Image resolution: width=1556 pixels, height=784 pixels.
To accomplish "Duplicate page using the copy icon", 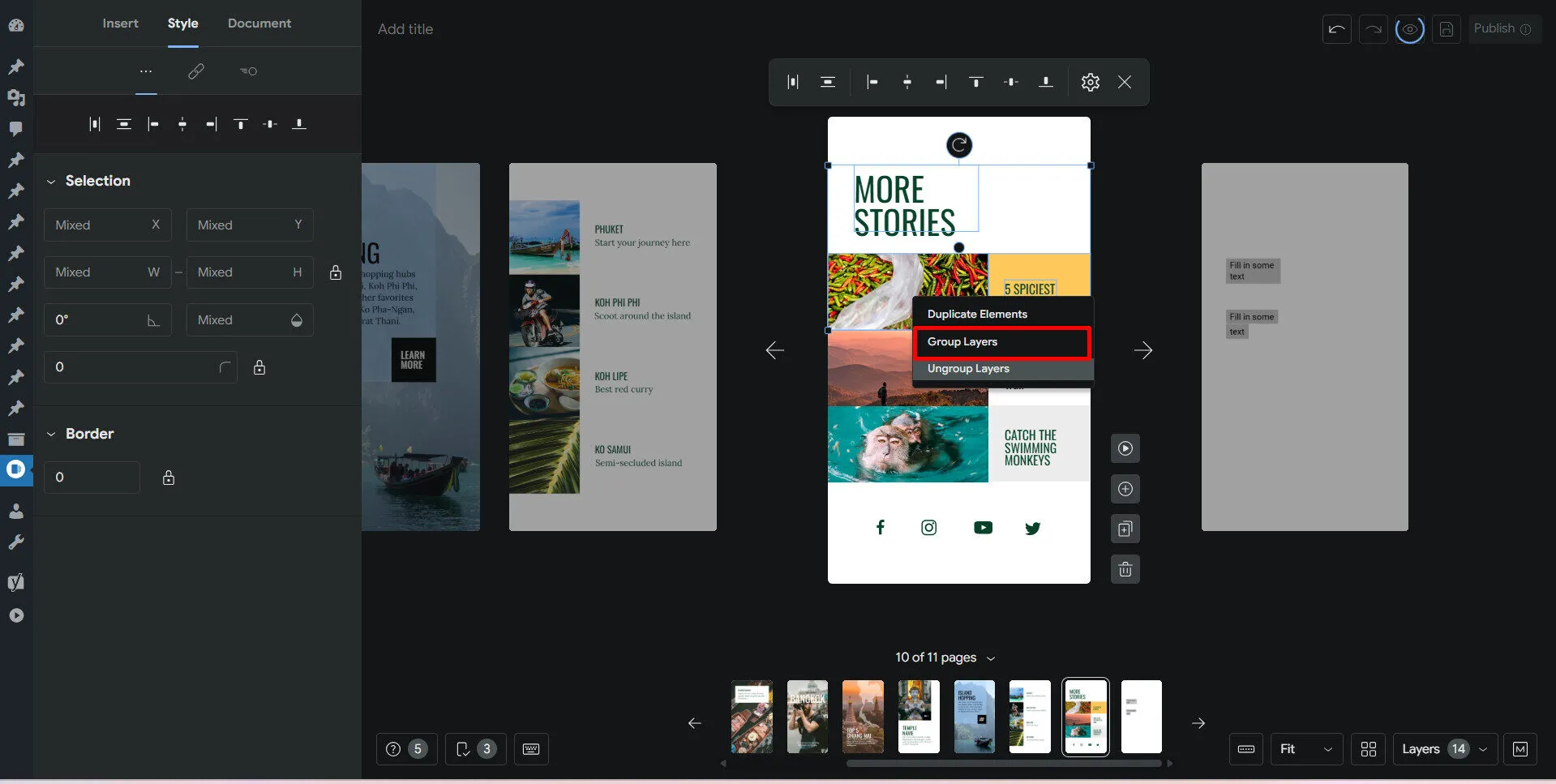I will [1125, 529].
